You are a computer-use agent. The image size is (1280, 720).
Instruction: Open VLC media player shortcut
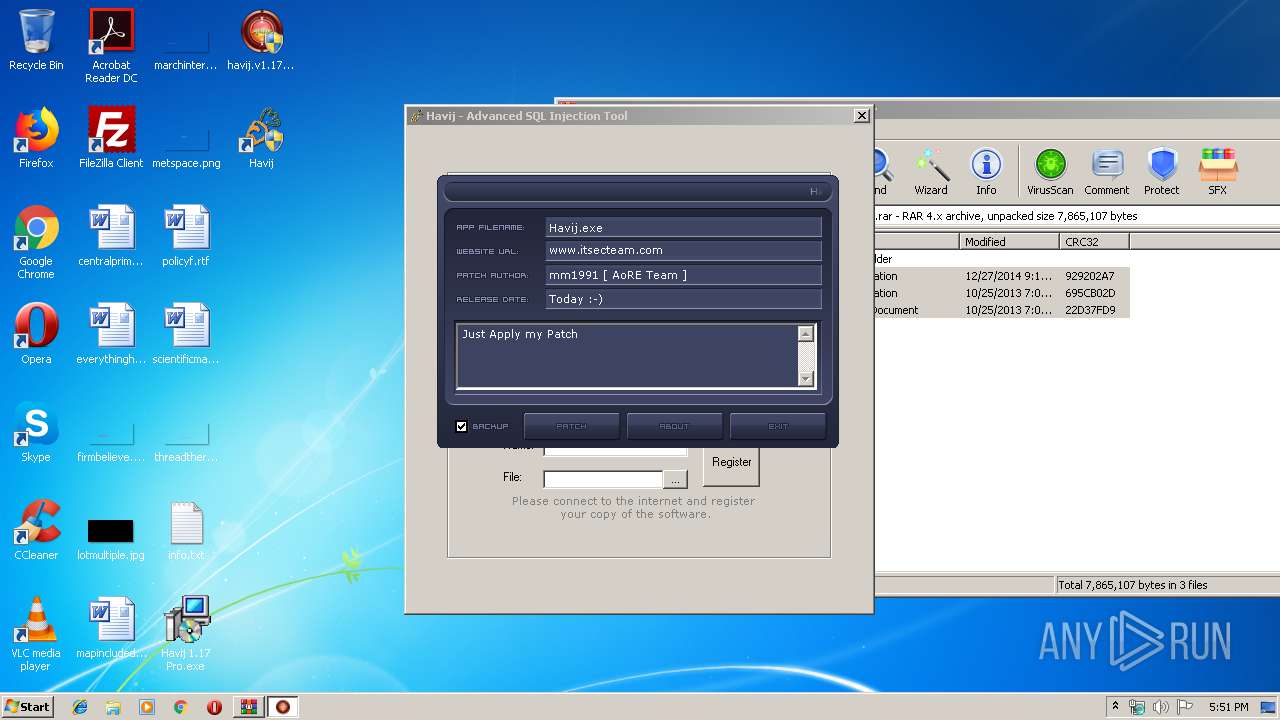coord(36,634)
